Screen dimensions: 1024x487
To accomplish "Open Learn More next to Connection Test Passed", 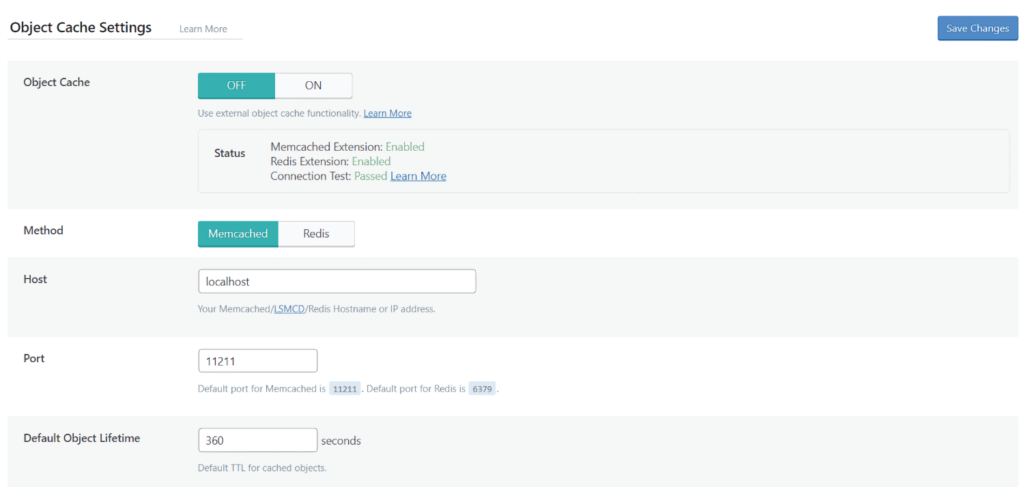I will [418, 176].
